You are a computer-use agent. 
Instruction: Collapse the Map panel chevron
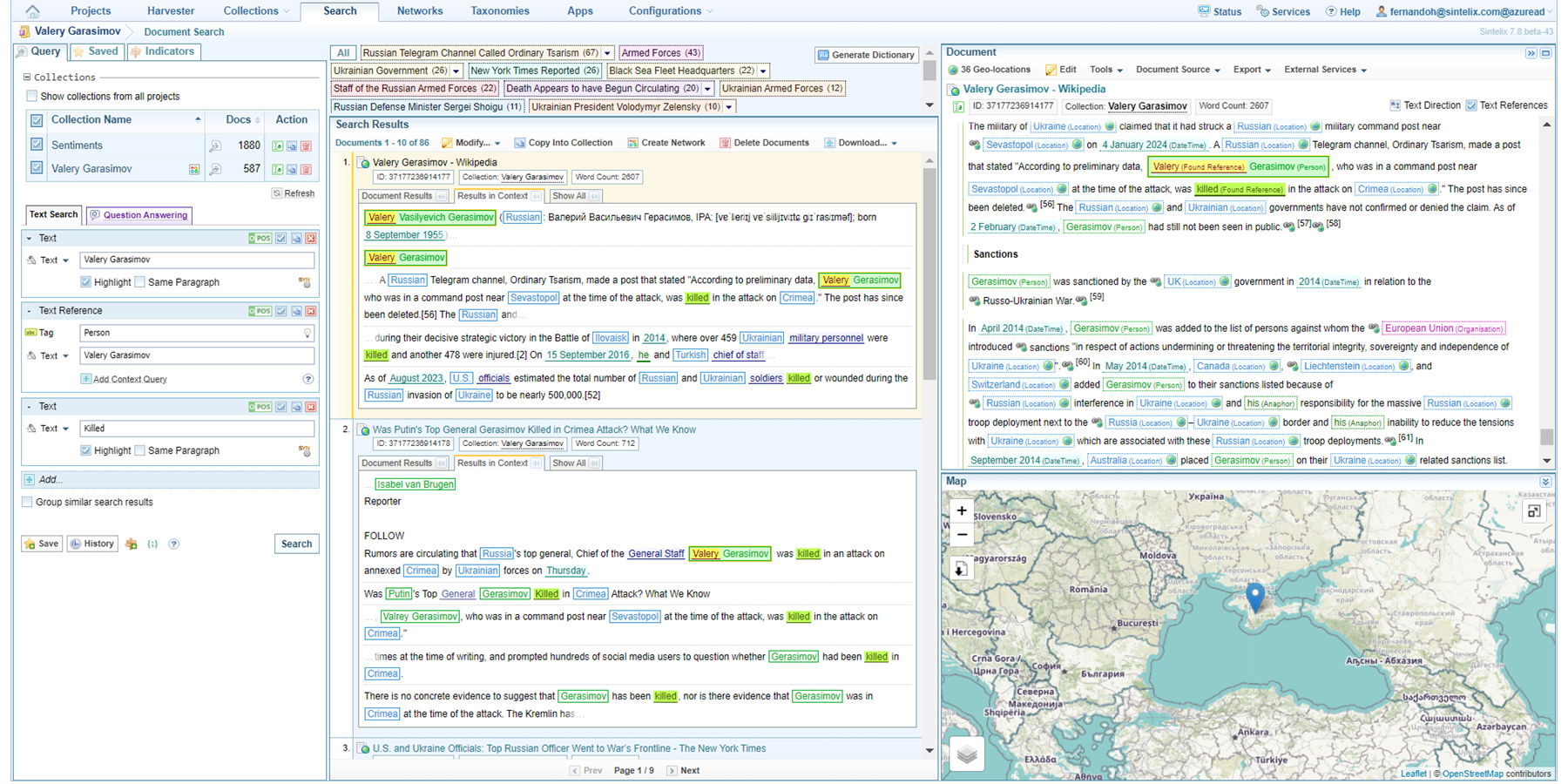pyautogui.click(x=1544, y=482)
